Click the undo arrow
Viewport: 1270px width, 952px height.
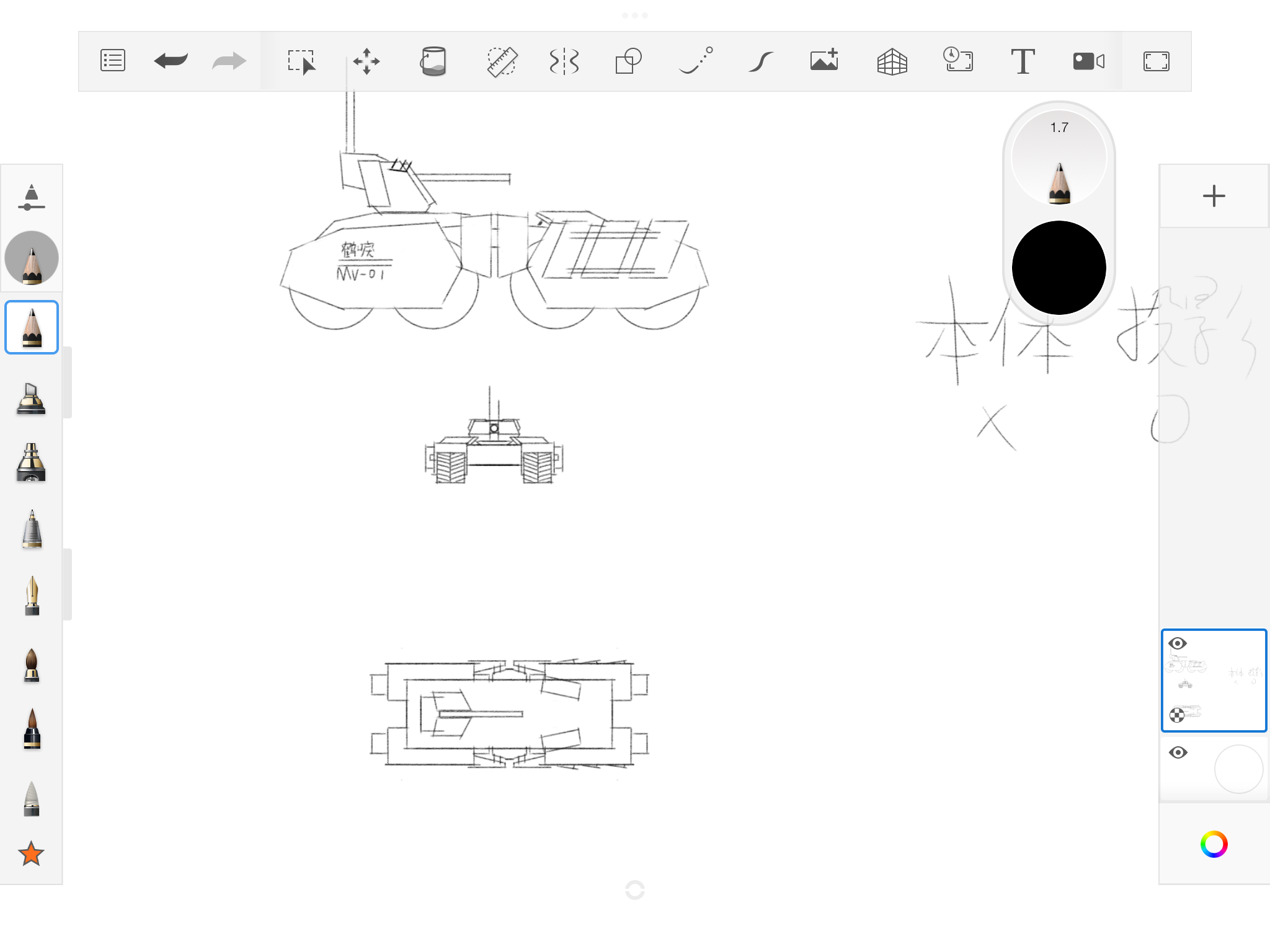click(171, 61)
